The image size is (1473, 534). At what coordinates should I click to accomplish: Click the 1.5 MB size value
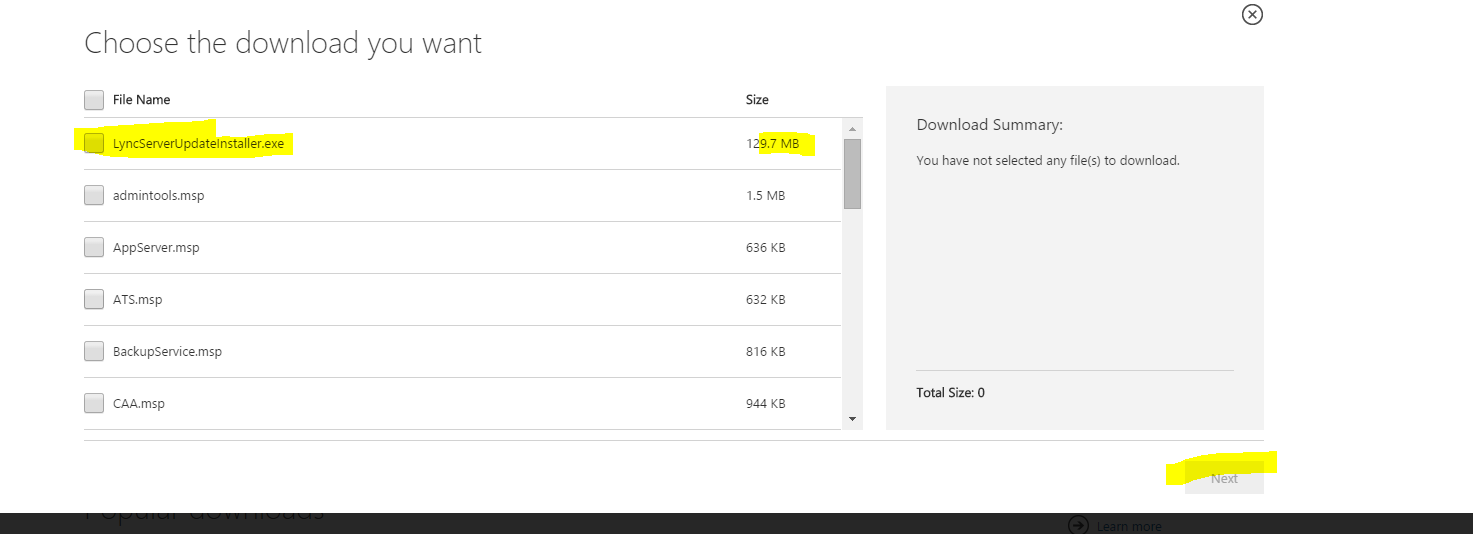(765, 195)
